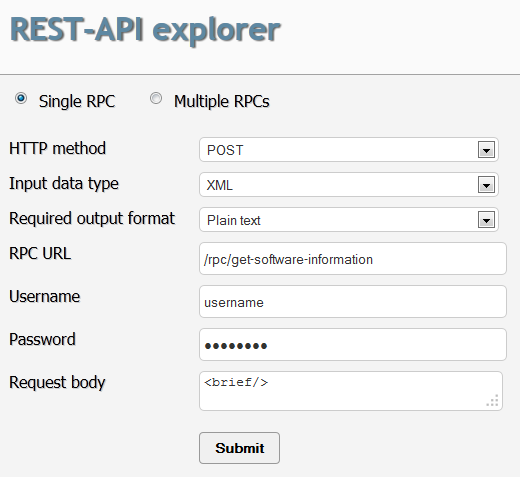Image resolution: width=520 pixels, height=477 pixels.
Task: Open the HTTP method dropdown arrow
Action: (x=486, y=150)
